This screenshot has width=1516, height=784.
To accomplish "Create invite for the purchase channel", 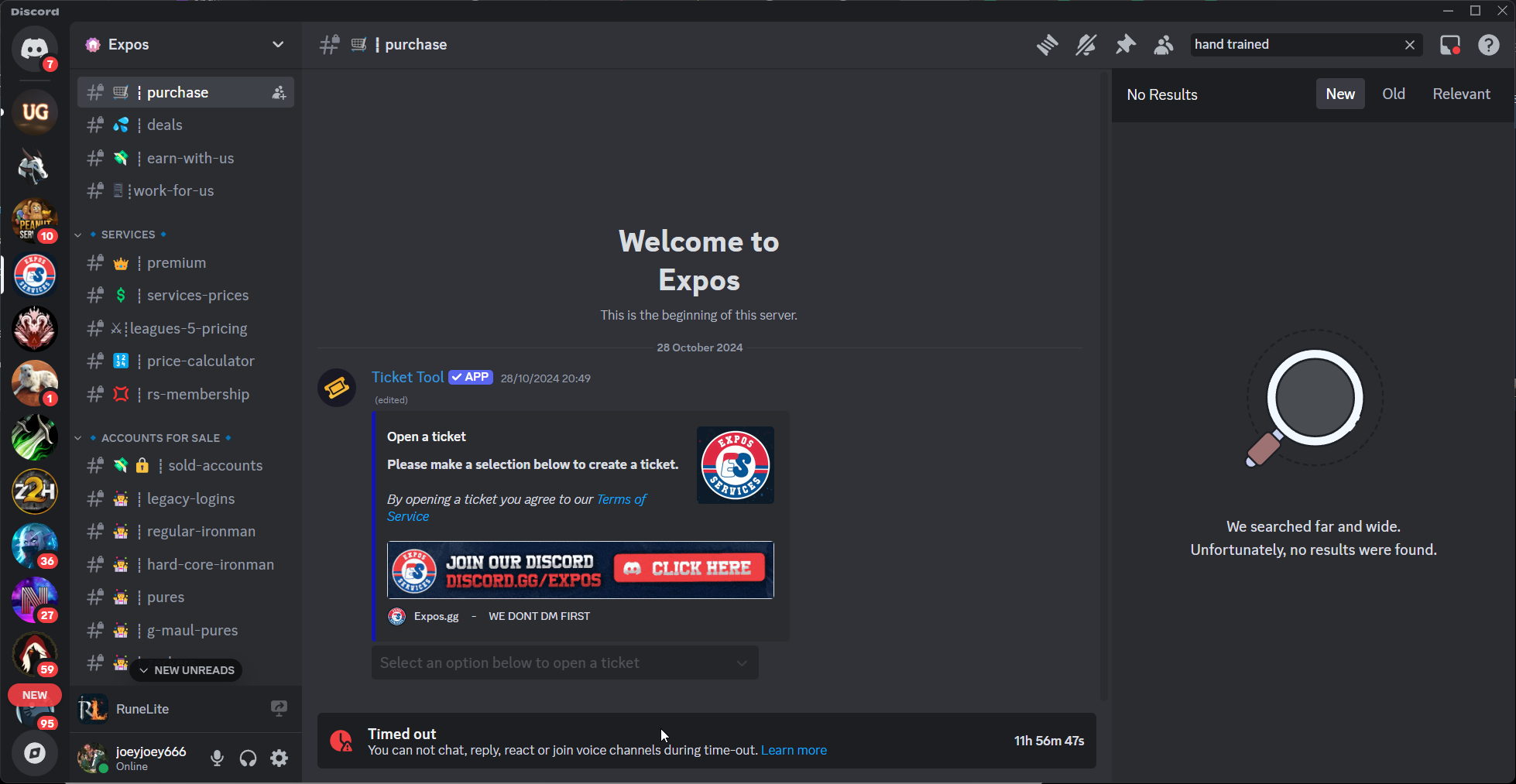I will click(279, 93).
